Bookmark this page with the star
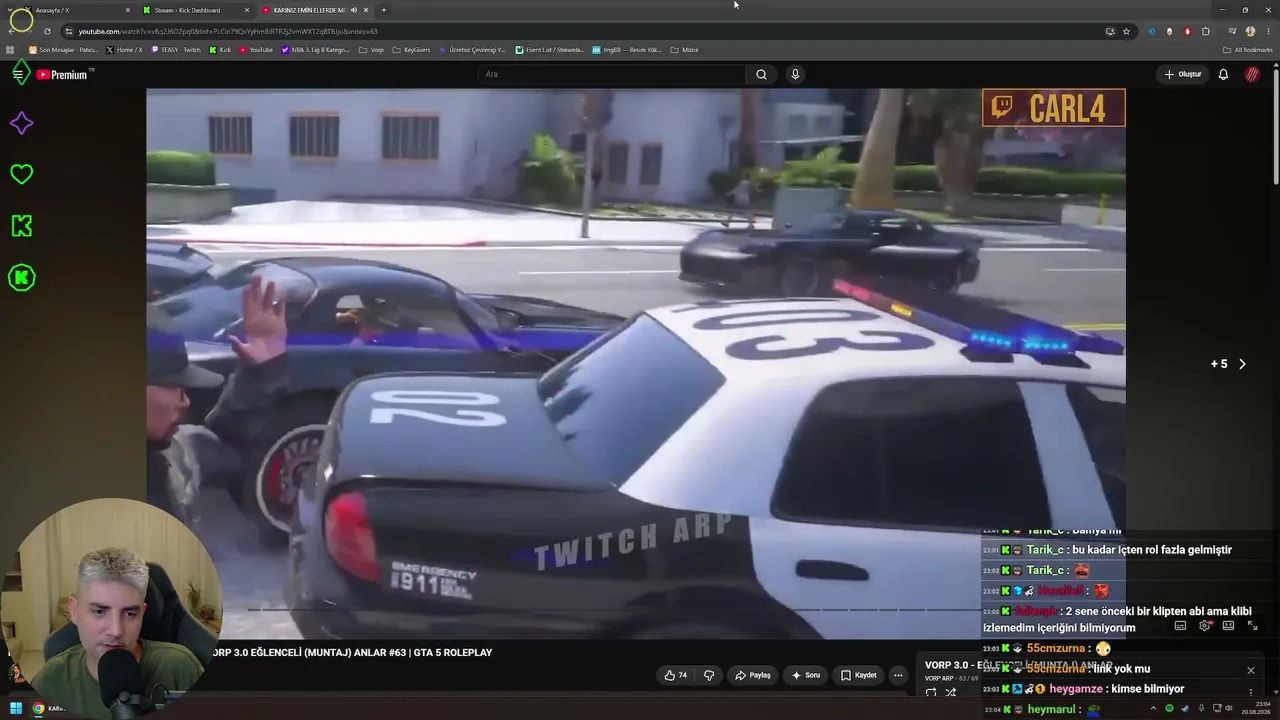The width and height of the screenshot is (1280, 720). click(1126, 31)
